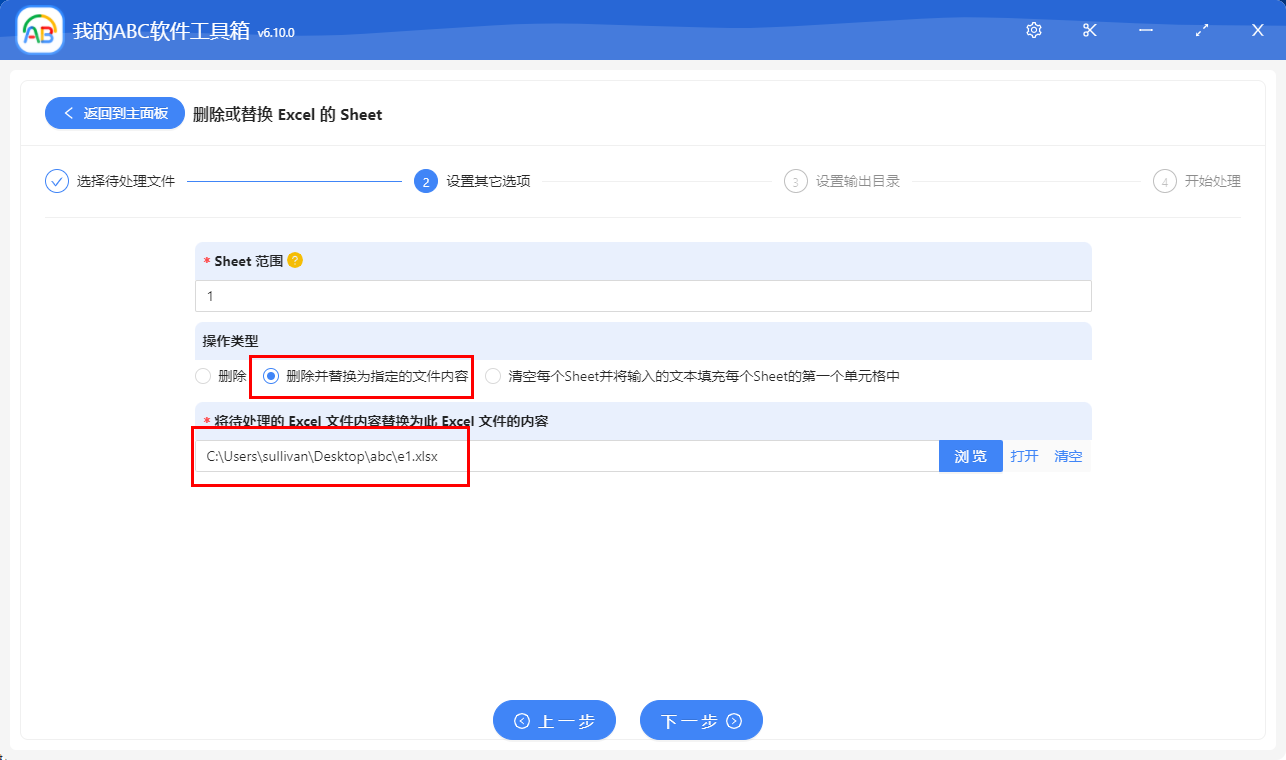
Task: Click inside the Sheet 范围 input field
Action: (x=500, y=296)
